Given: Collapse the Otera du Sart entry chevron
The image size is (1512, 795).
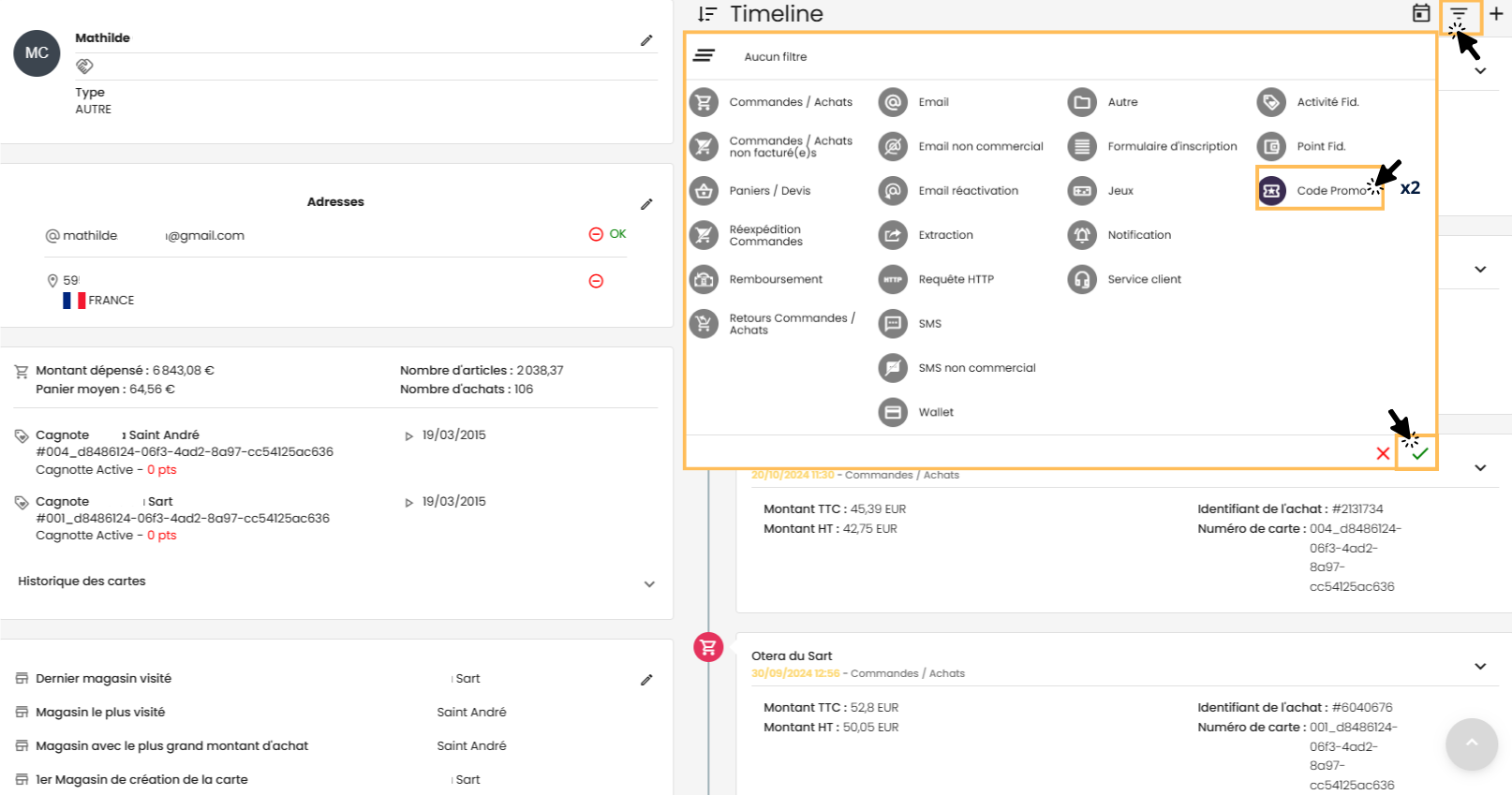Looking at the screenshot, I should (x=1480, y=667).
